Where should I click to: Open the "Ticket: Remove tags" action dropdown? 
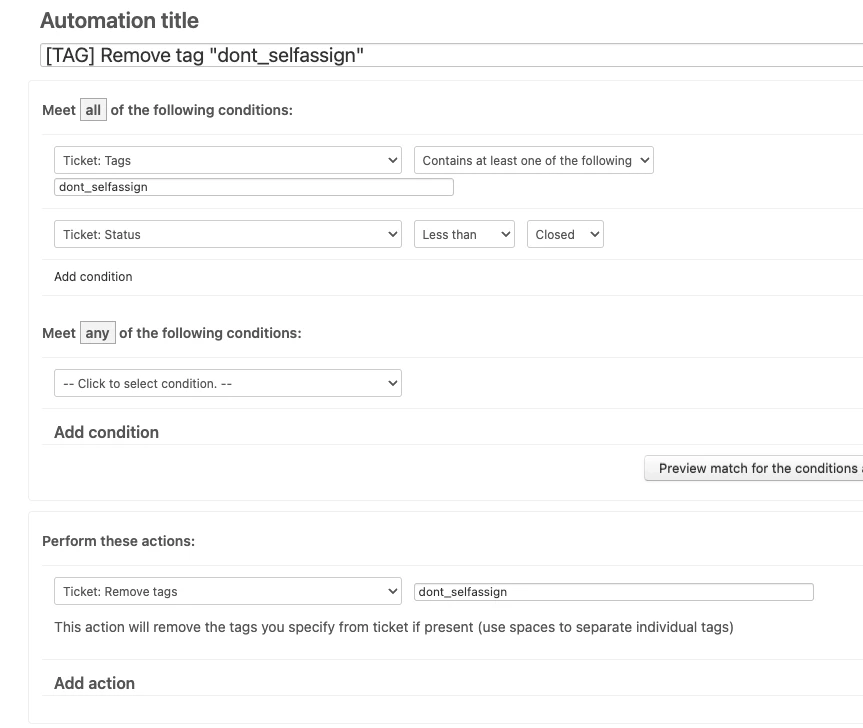[228, 591]
